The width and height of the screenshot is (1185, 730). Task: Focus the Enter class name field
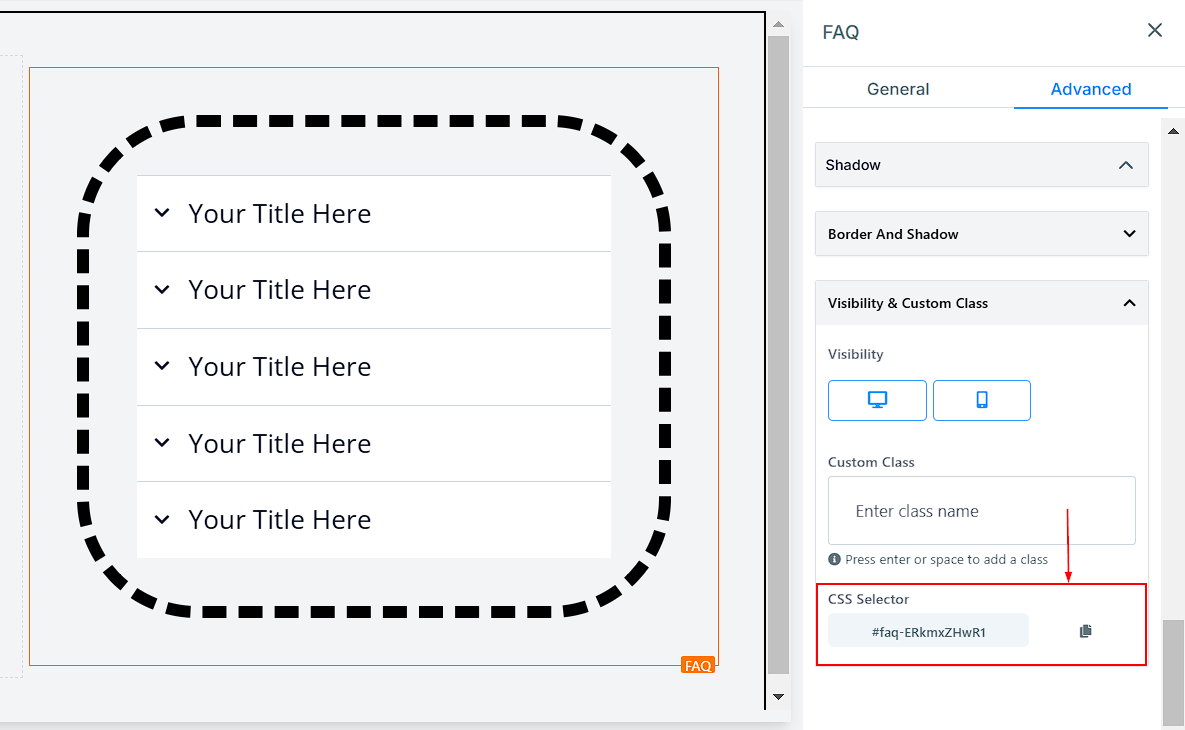pyautogui.click(x=981, y=511)
